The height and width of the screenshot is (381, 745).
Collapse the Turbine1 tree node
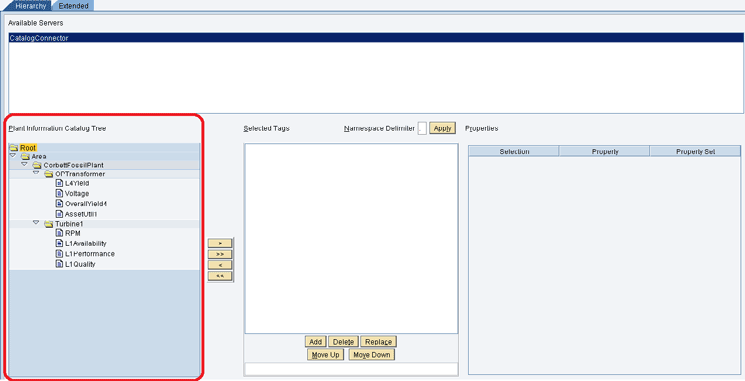coord(36,222)
